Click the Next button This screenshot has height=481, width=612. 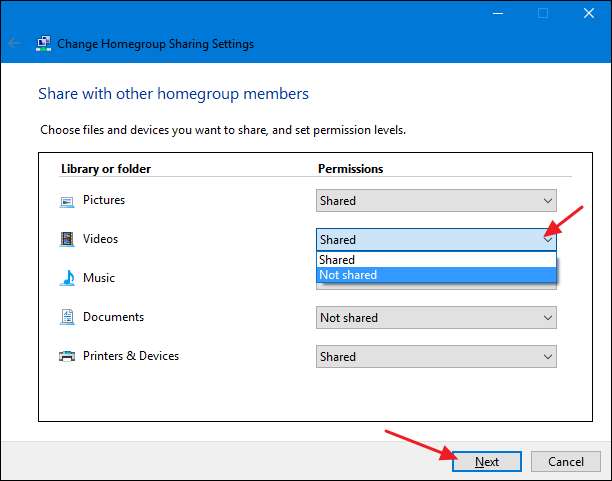(487, 462)
